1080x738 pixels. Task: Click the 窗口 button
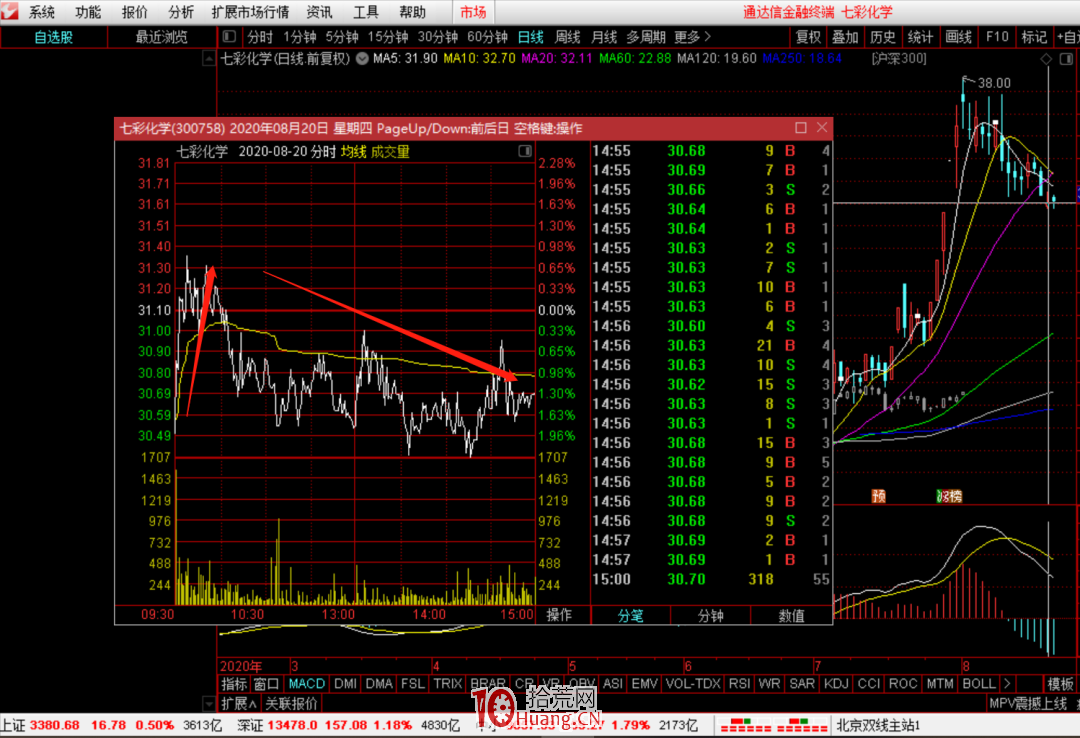(x=267, y=684)
